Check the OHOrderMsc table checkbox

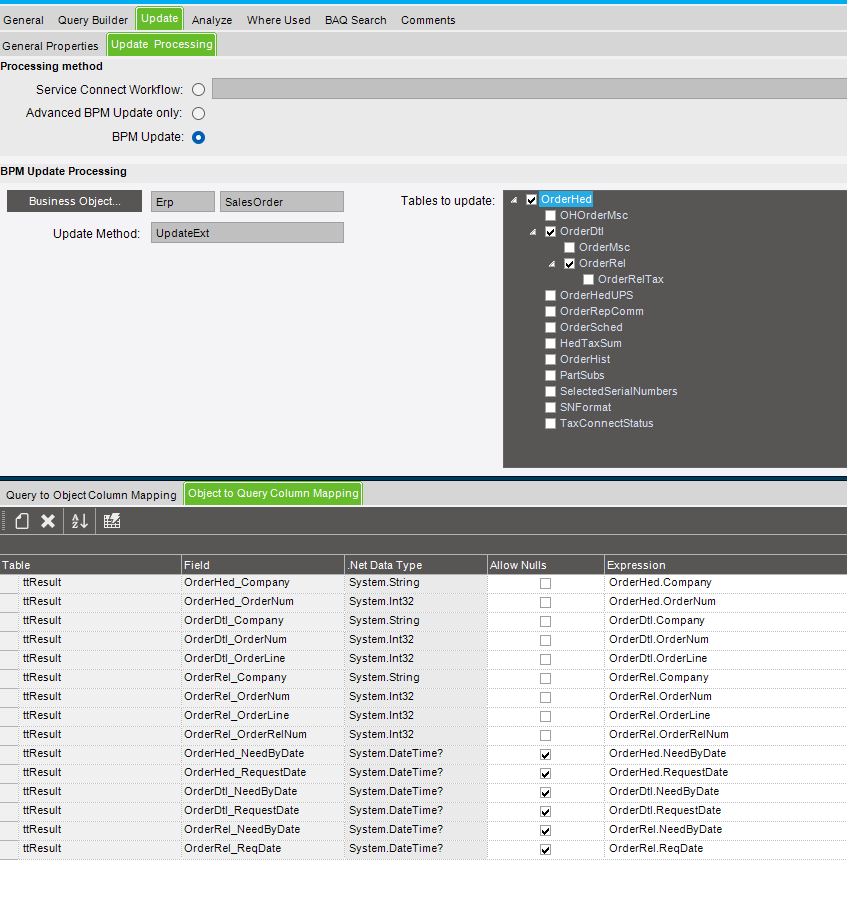(551, 216)
